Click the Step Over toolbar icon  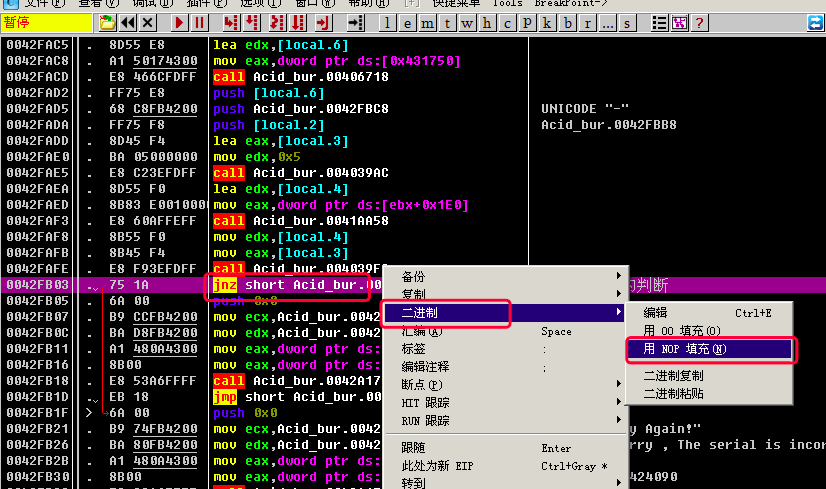pyautogui.click(x=253, y=23)
